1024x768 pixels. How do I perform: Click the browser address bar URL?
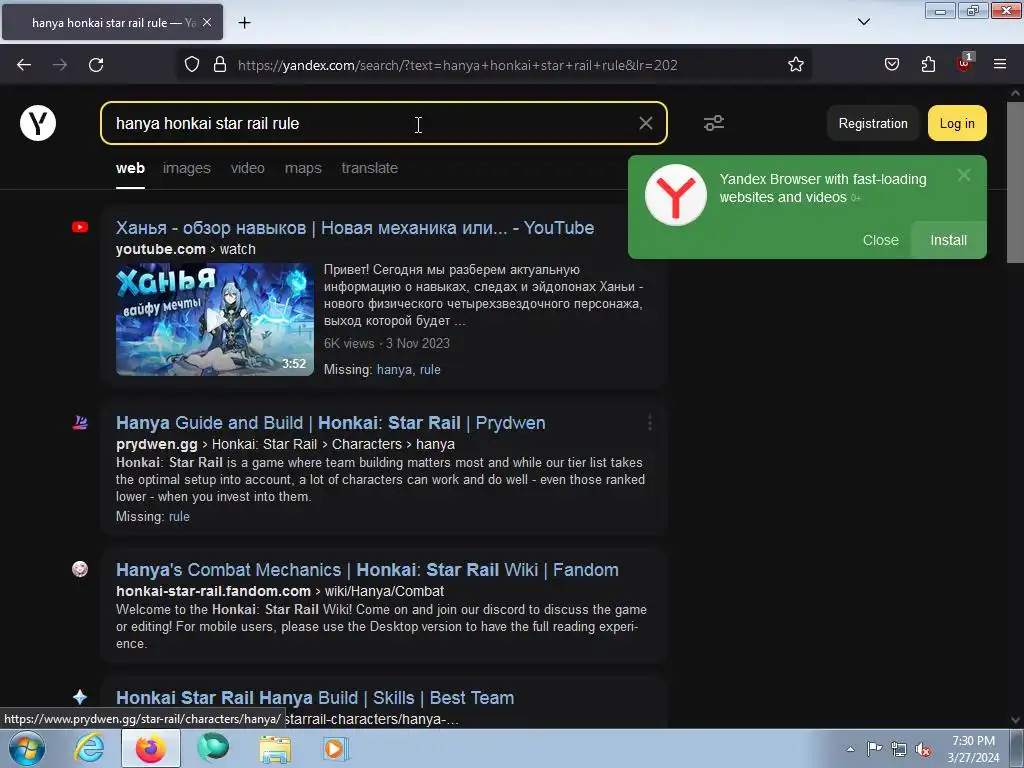pos(457,65)
